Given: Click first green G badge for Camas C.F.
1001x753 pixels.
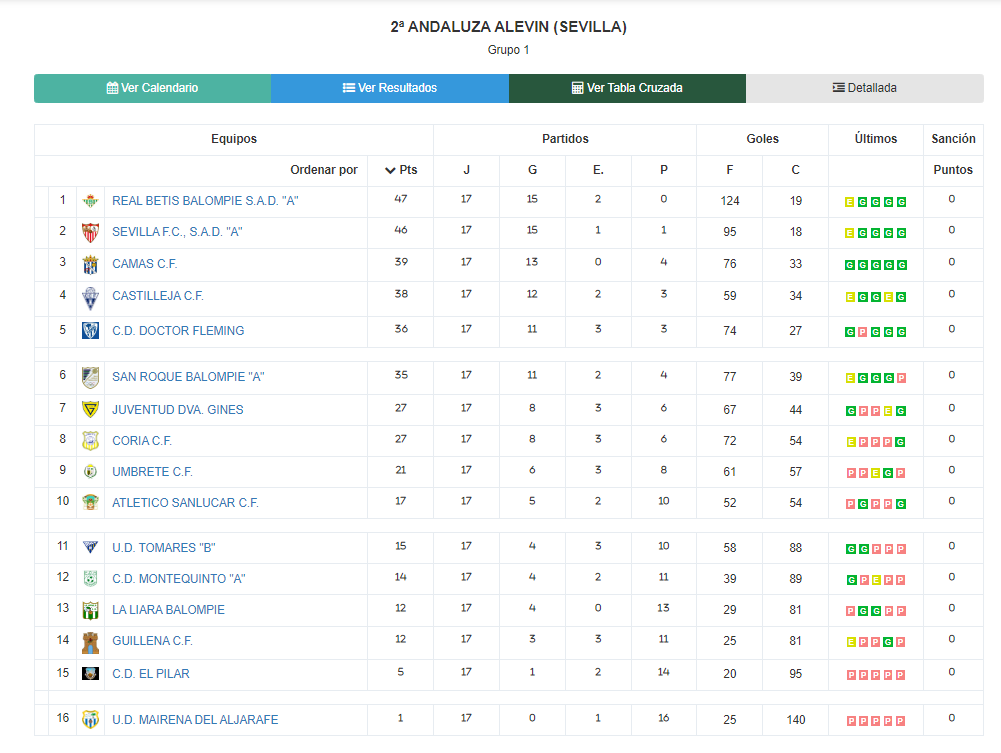Looking at the screenshot, I should coord(850,265).
